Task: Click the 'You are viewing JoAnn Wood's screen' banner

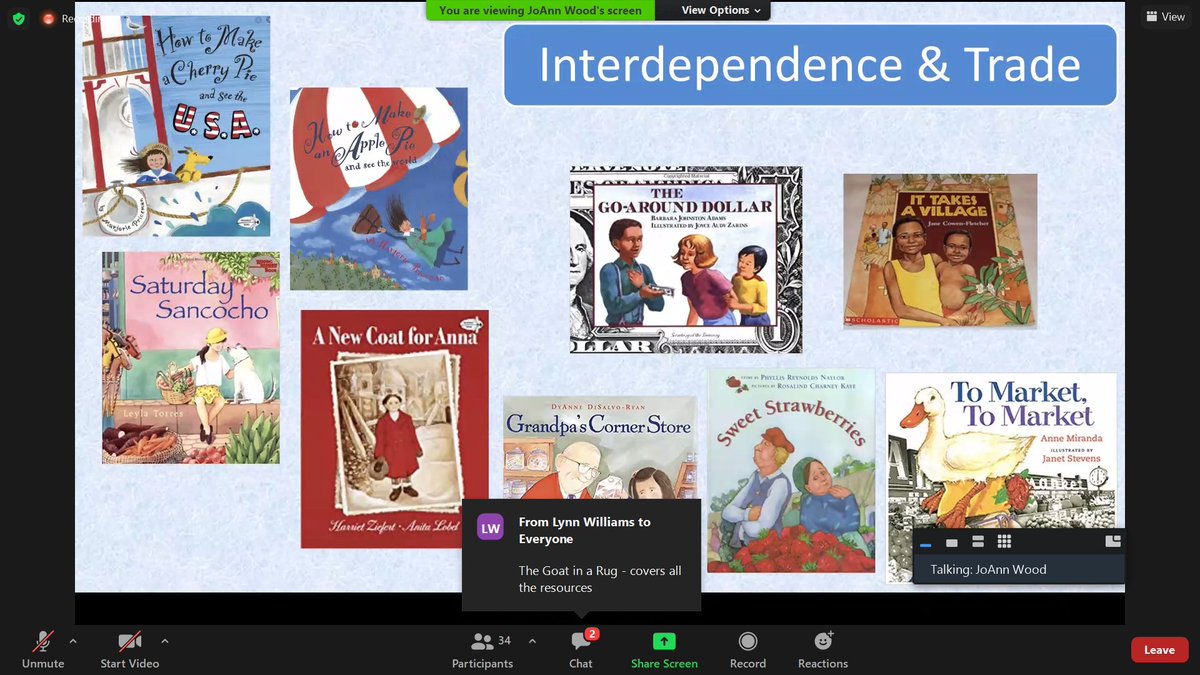Action: tap(541, 10)
